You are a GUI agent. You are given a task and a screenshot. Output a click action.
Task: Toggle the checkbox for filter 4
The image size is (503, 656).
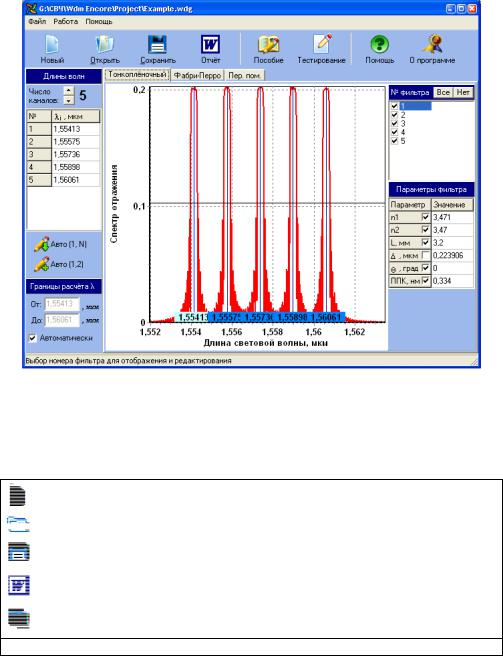[x=394, y=132]
